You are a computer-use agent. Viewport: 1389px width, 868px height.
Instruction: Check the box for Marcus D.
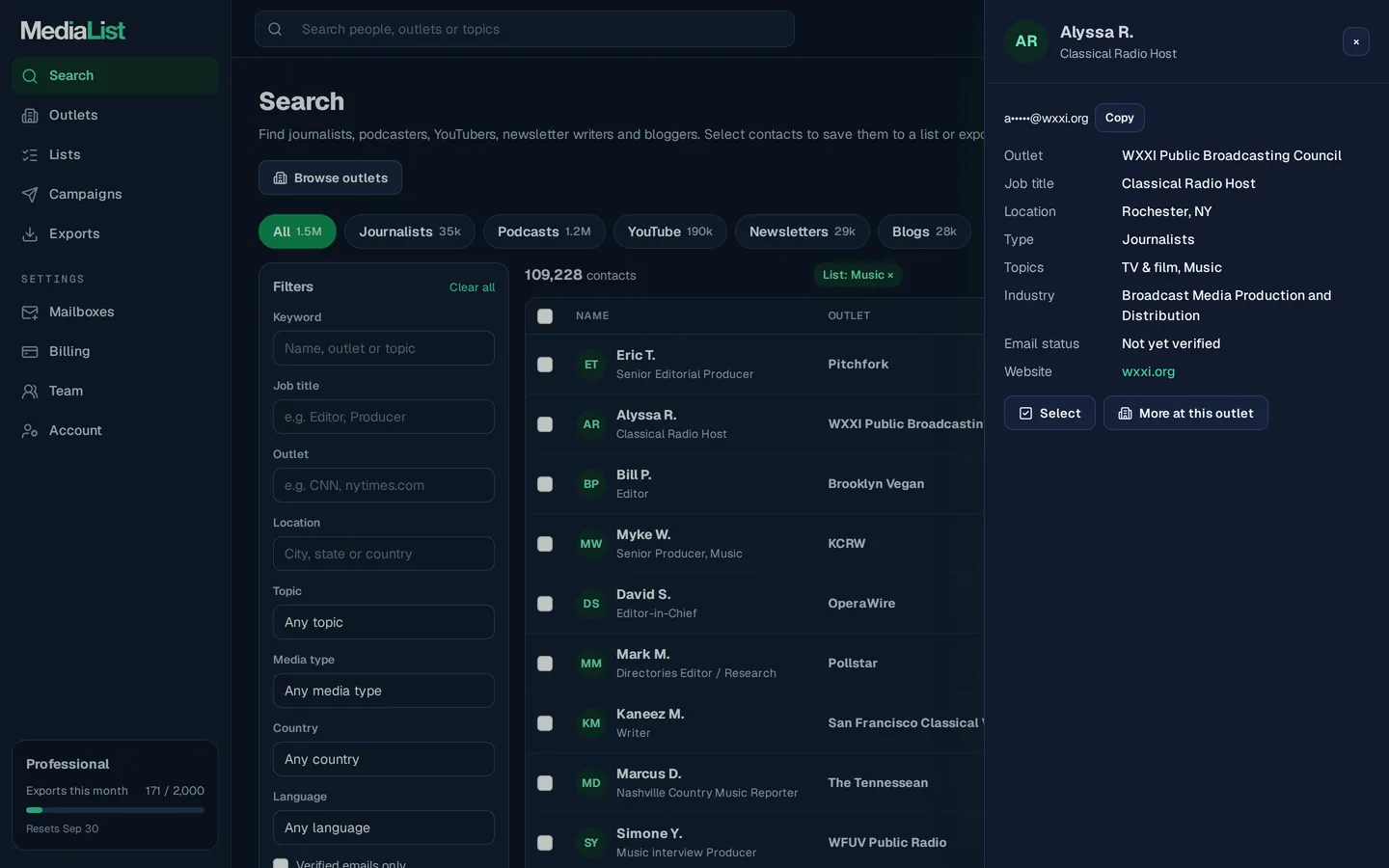[545, 783]
